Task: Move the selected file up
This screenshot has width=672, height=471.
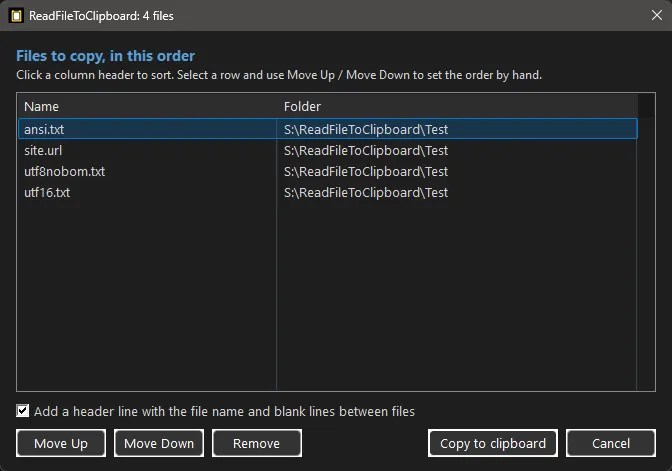Action: click(x=61, y=443)
